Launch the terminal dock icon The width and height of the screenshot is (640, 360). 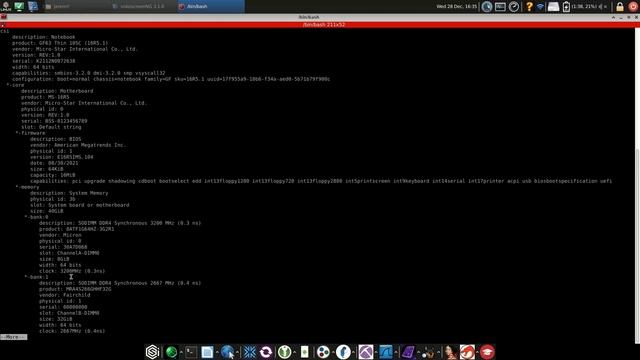coord(191,352)
